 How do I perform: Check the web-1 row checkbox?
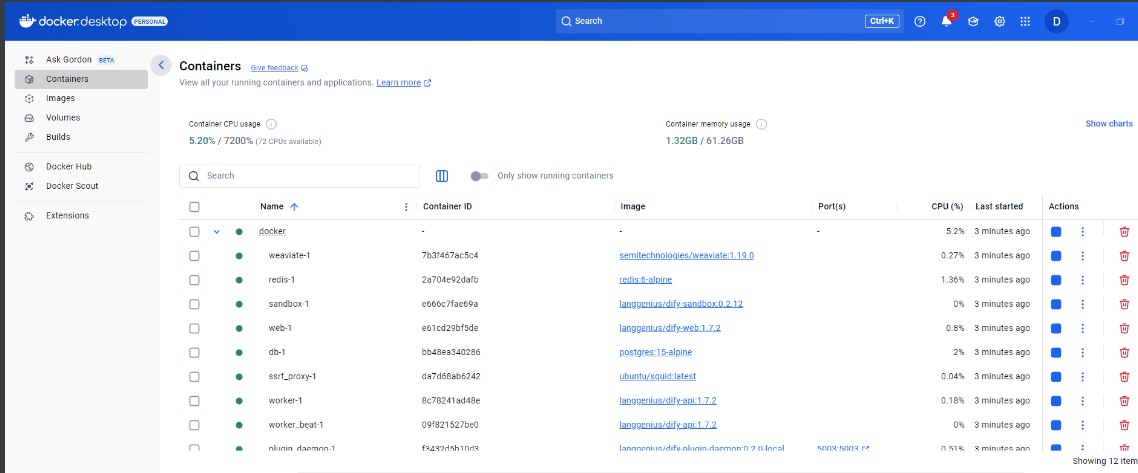194,328
